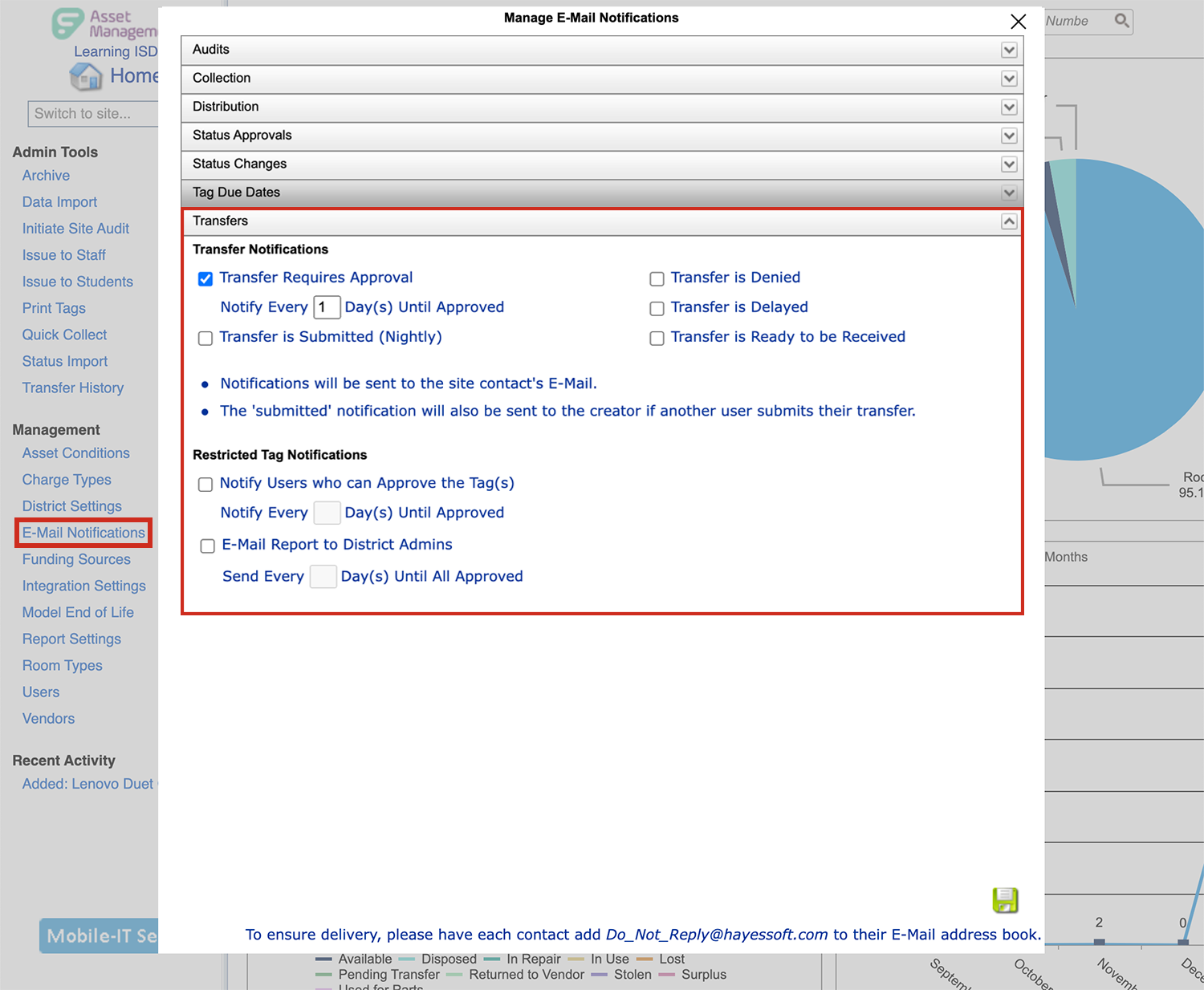1204x990 pixels.
Task: Click the restricted tag Notify Every days field
Action: pyautogui.click(x=327, y=513)
